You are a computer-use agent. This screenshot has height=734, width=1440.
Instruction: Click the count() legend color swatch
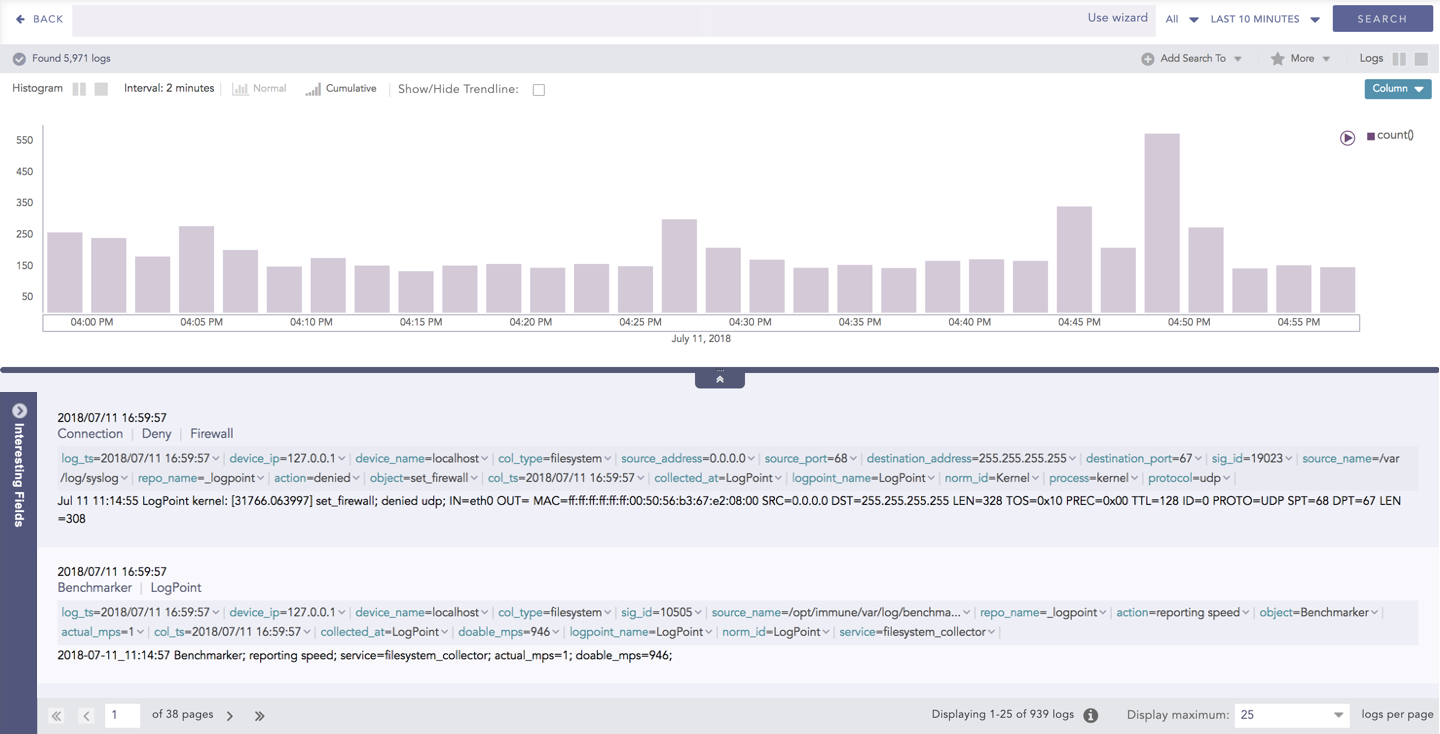pos(1371,136)
